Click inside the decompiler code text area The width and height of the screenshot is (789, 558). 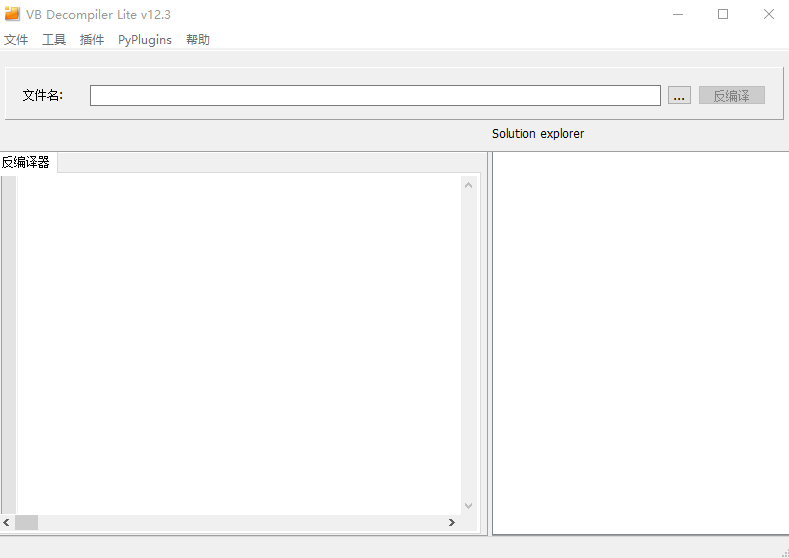(x=239, y=345)
